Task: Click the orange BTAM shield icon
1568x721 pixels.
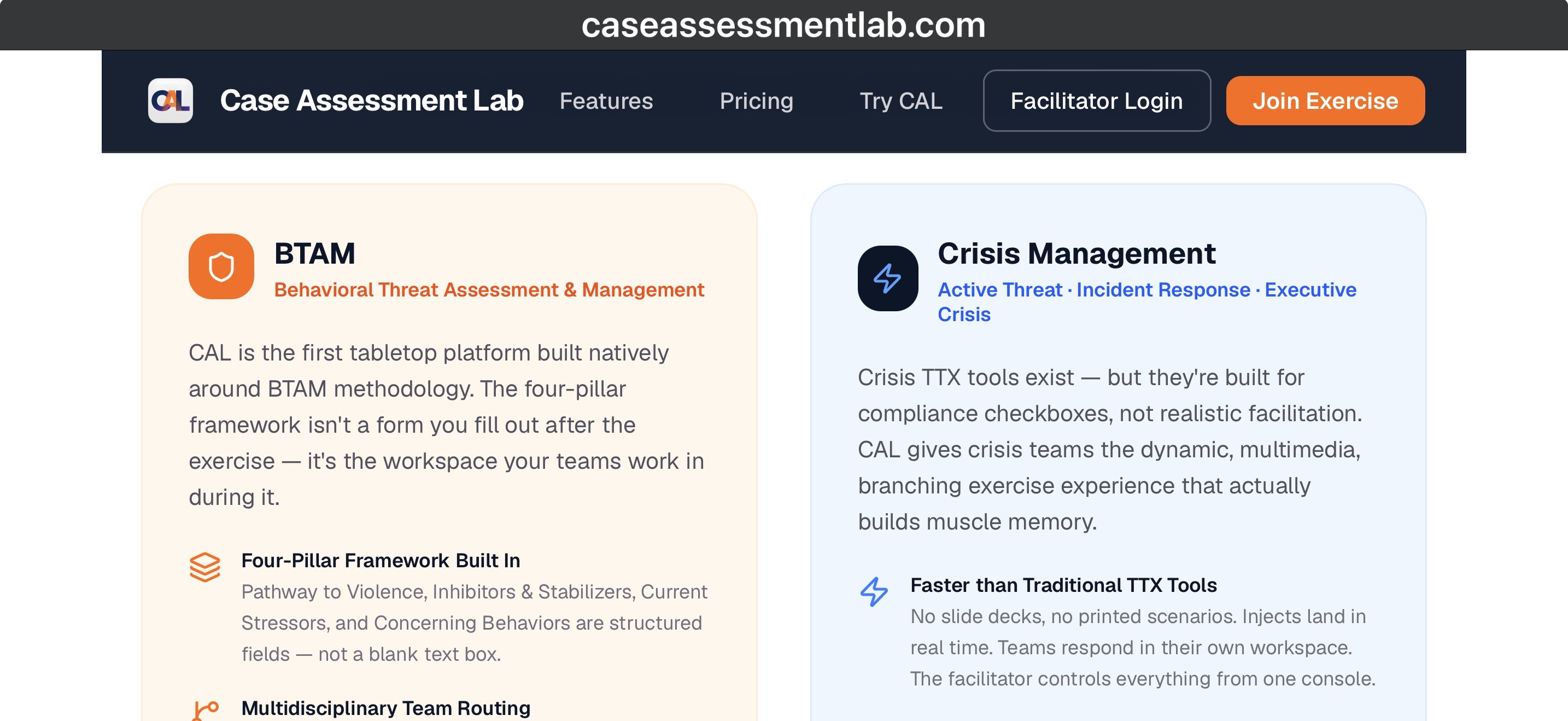Action: point(221,266)
